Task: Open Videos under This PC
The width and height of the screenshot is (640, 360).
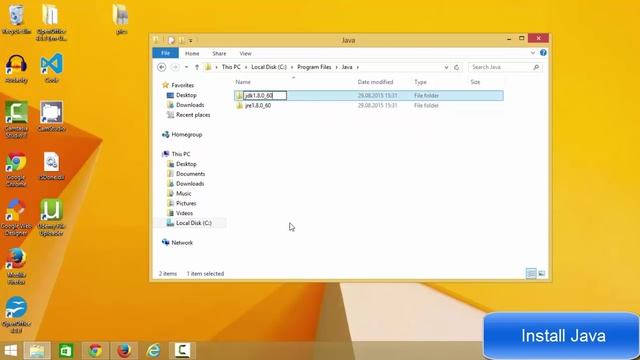Action: (x=184, y=213)
